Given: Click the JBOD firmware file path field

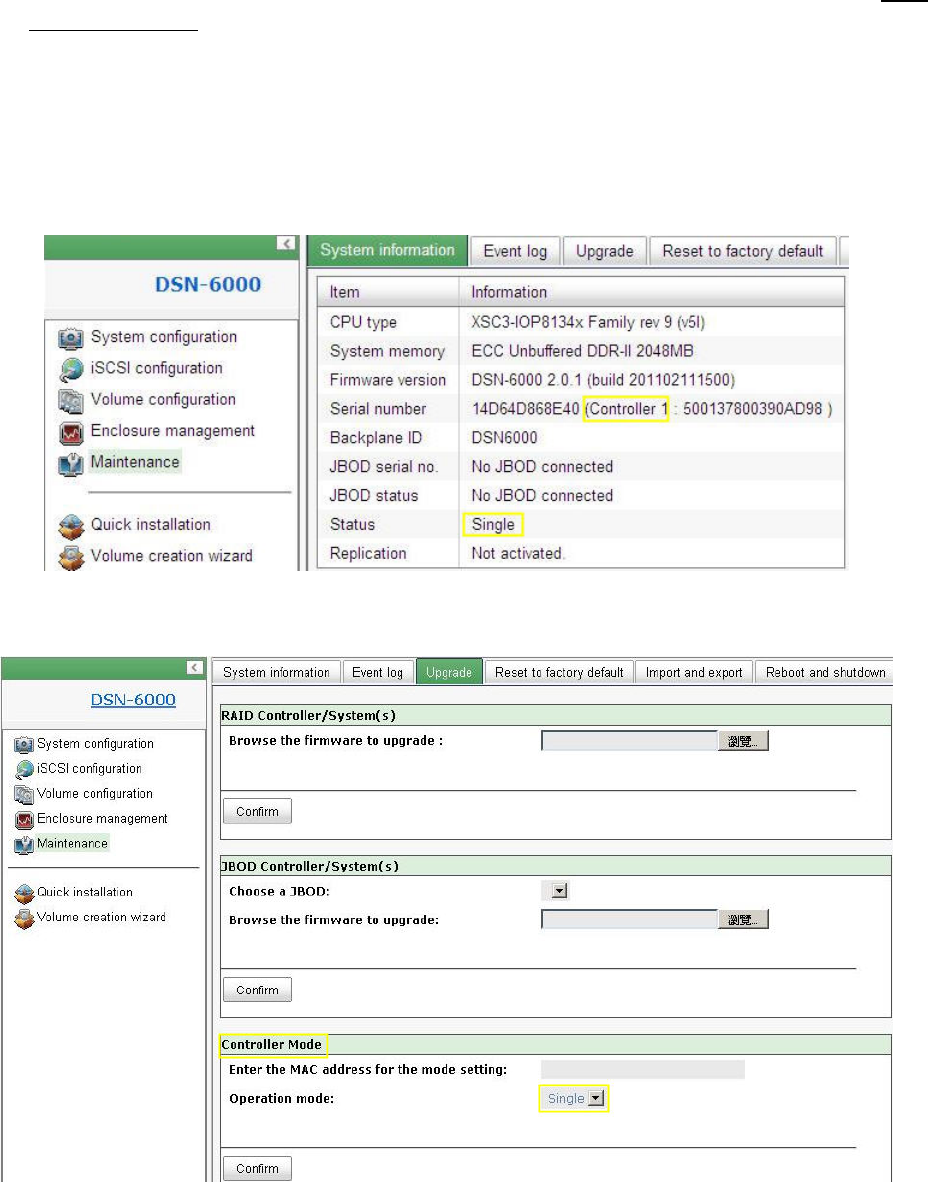Looking at the screenshot, I should pyautogui.click(x=629, y=920).
